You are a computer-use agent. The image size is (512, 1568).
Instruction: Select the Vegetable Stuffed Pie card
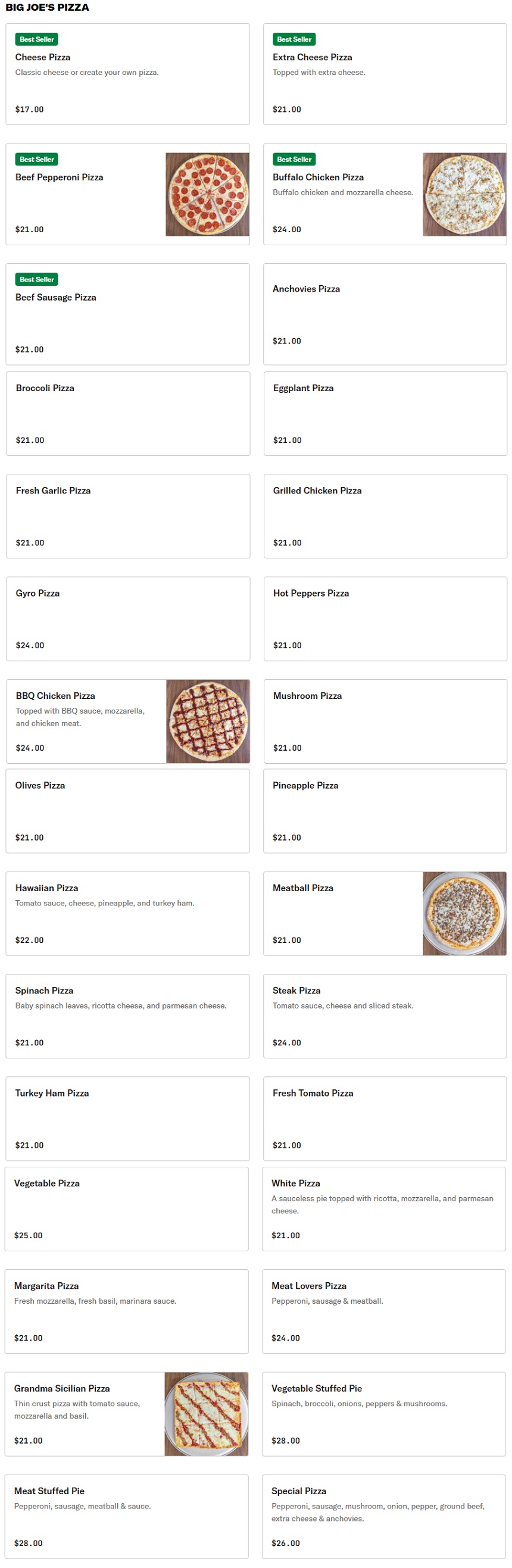383,1413
